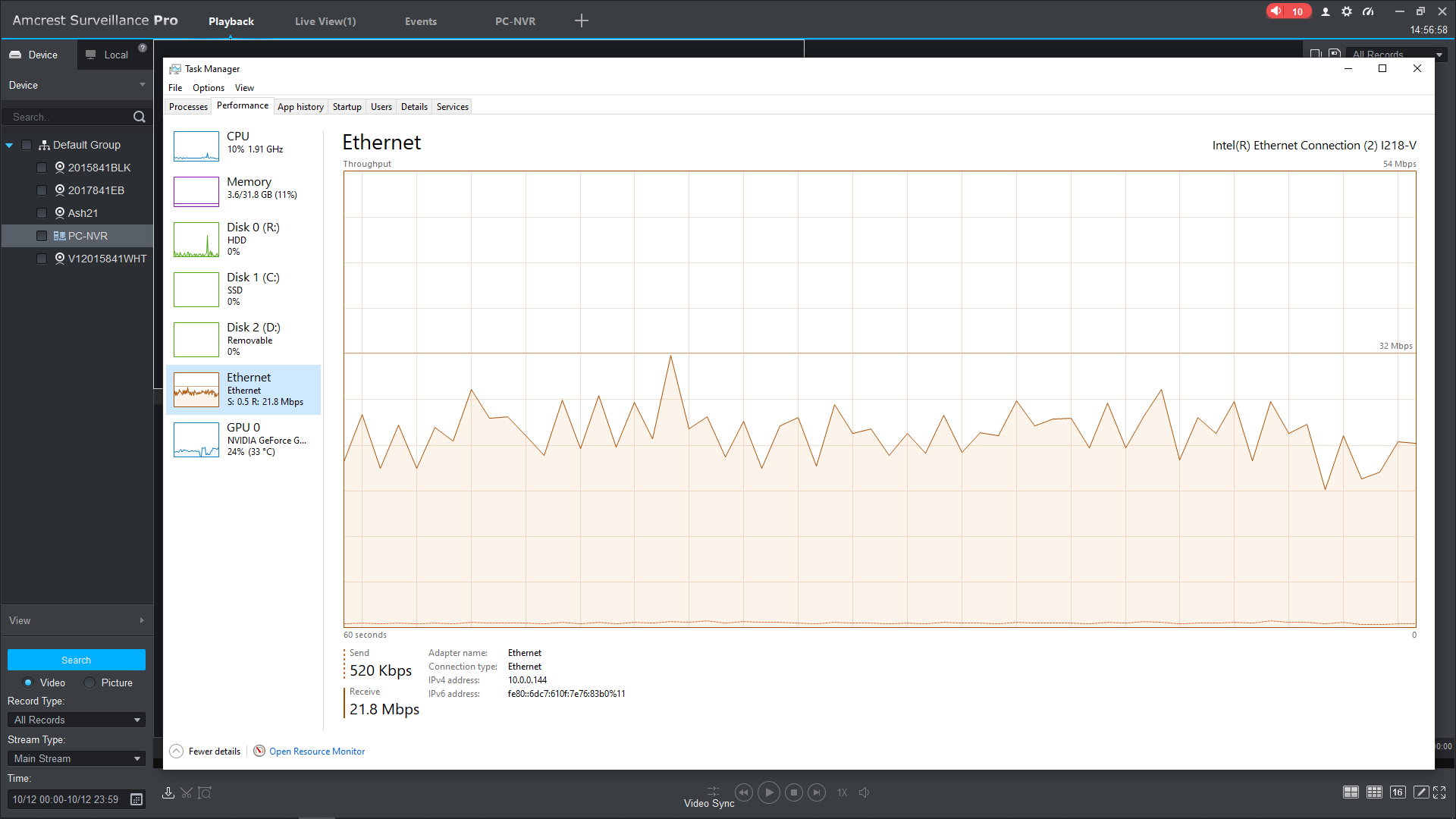Image resolution: width=1456 pixels, height=819 pixels.
Task: Select GPU 0 NVIDIA GeForce performance item
Action: pos(243,439)
